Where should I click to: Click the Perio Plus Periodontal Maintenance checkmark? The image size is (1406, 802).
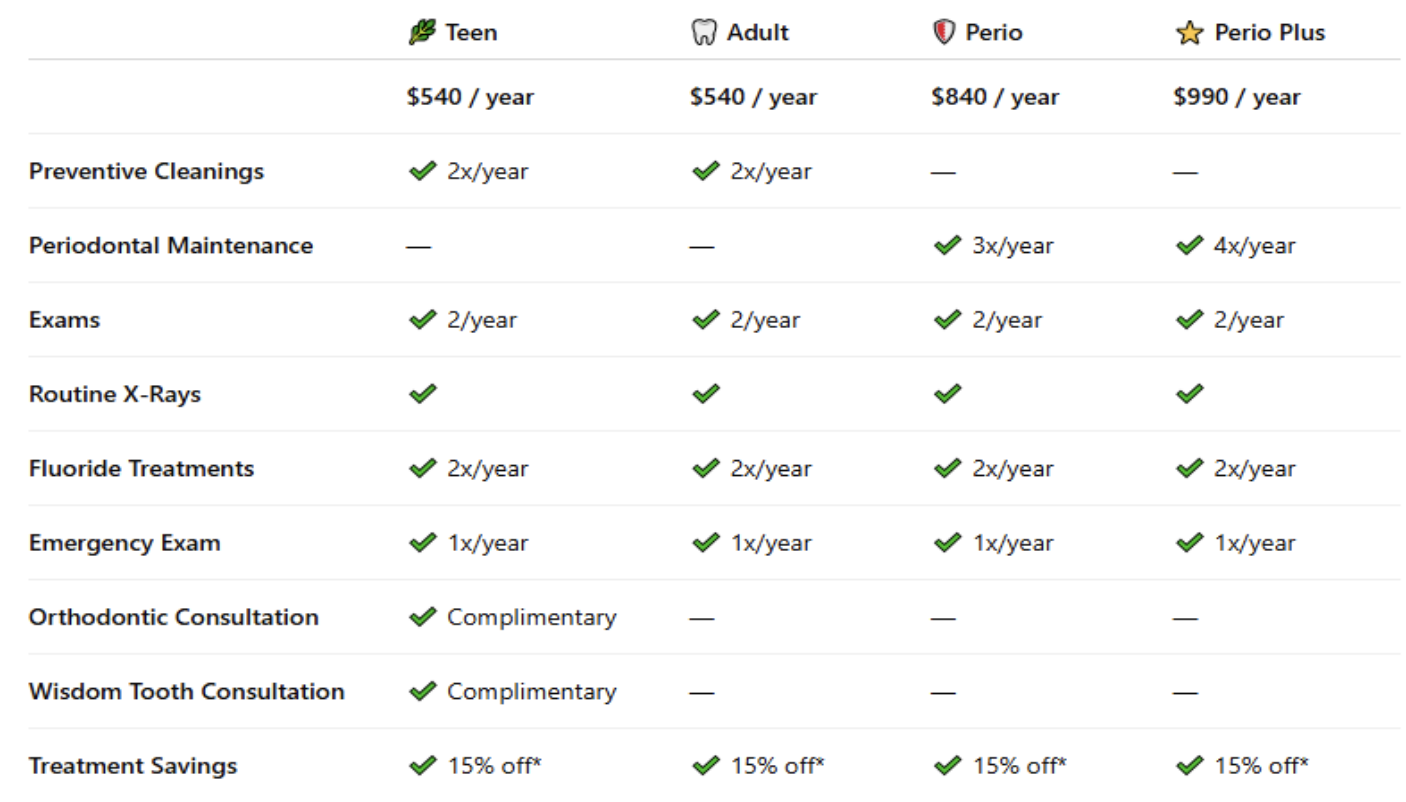[1189, 245]
